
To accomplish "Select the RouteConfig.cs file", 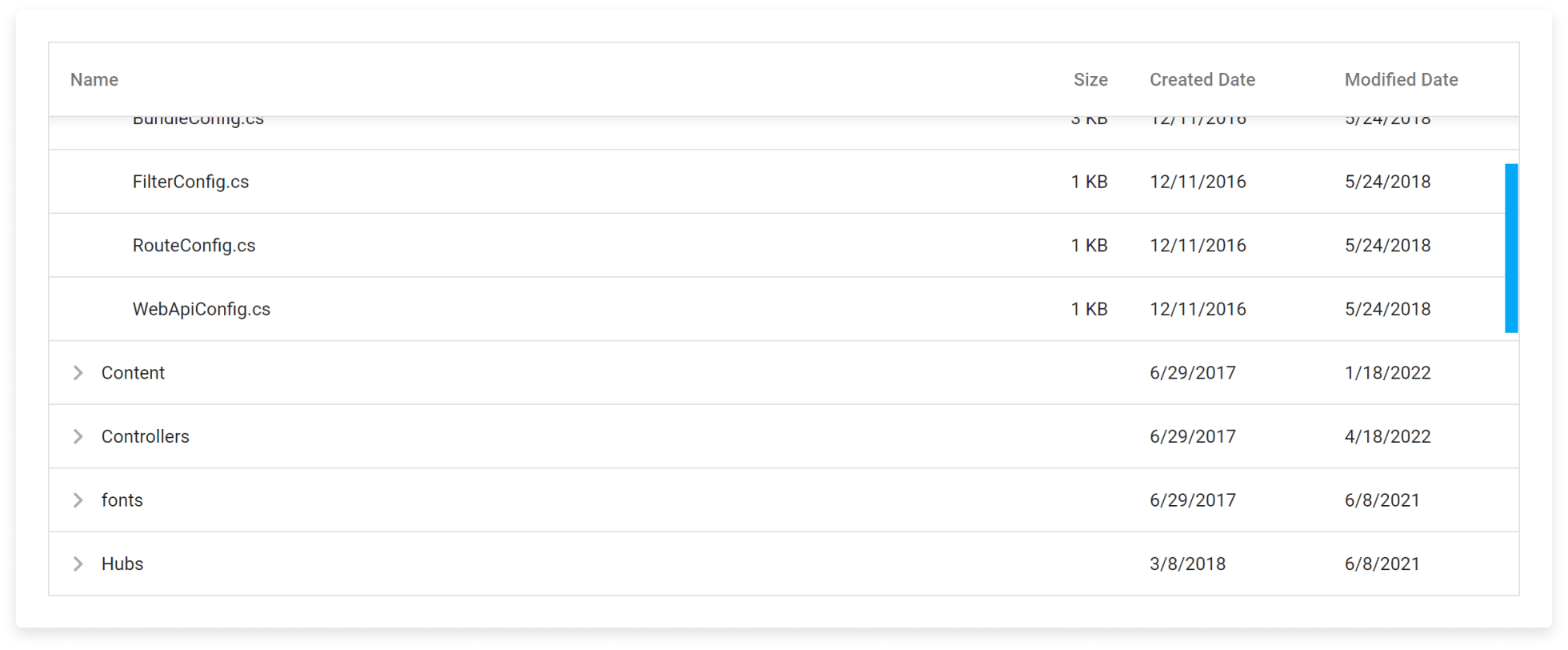I will tap(194, 246).
